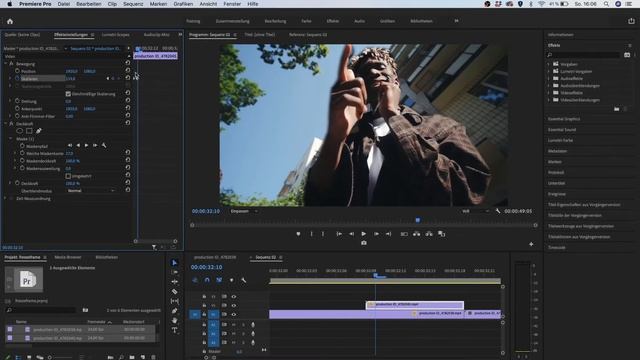This screenshot has width=640, height=360.
Task: Switch to the Farbe workspace
Action: (306, 21)
